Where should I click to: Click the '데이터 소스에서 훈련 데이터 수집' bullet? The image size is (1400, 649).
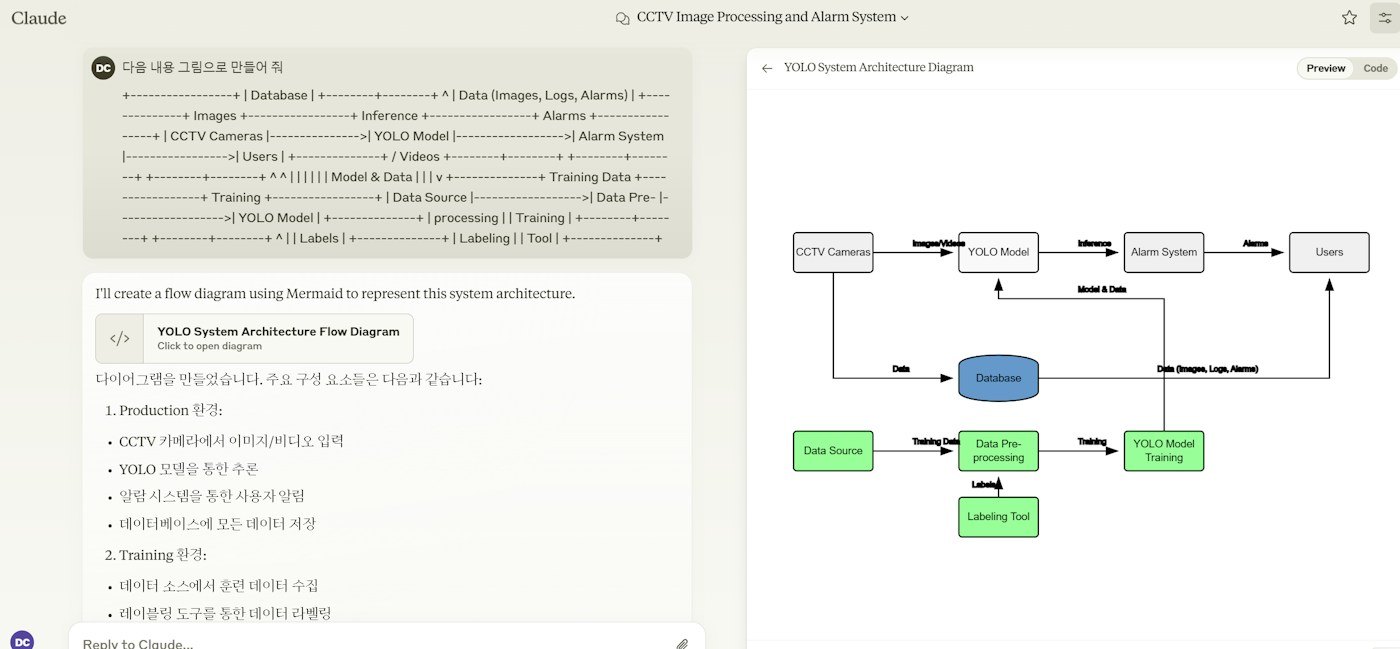(219, 586)
